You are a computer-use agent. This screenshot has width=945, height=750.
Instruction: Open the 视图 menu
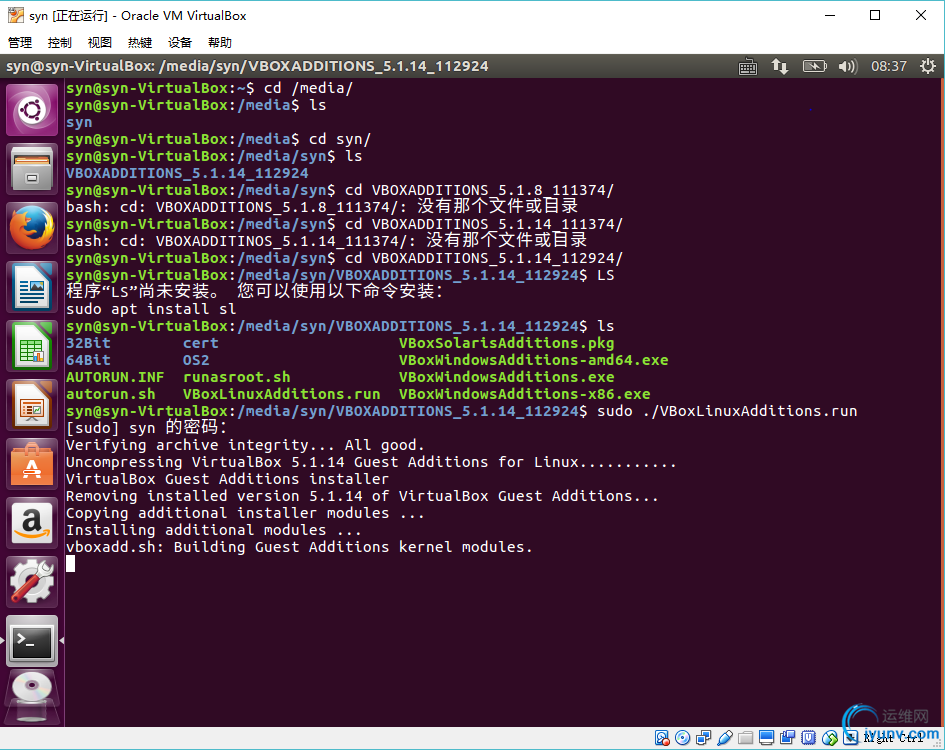[x=100, y=43]
